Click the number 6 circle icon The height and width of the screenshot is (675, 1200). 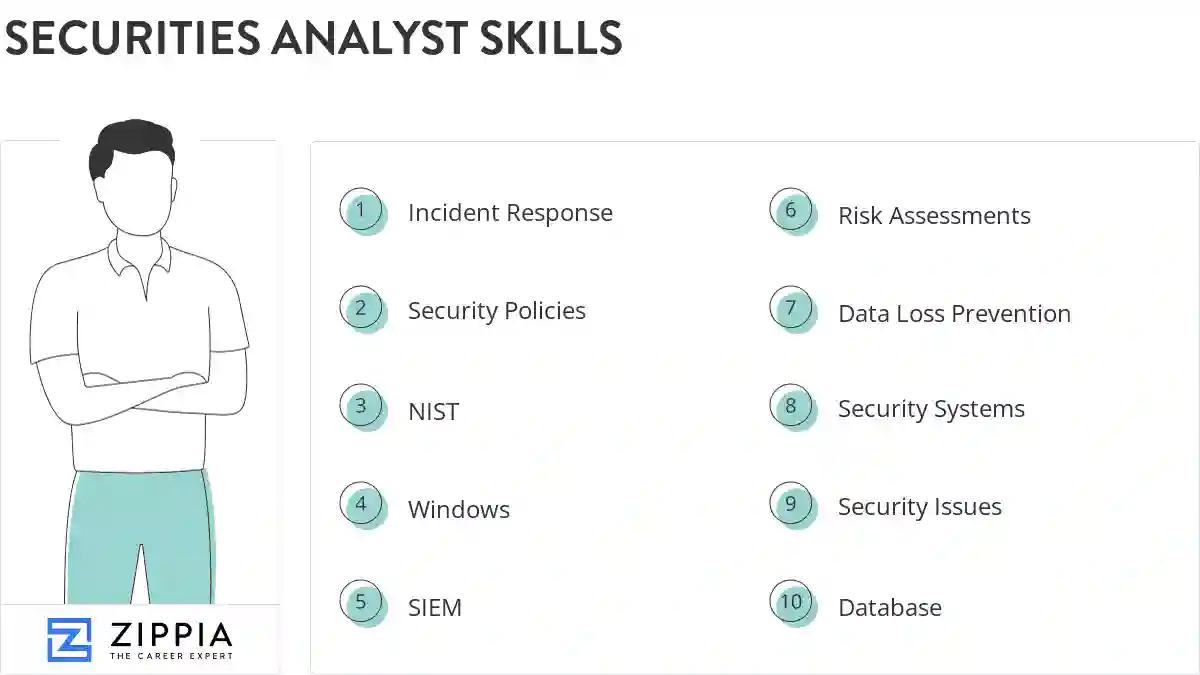point(791,211)
